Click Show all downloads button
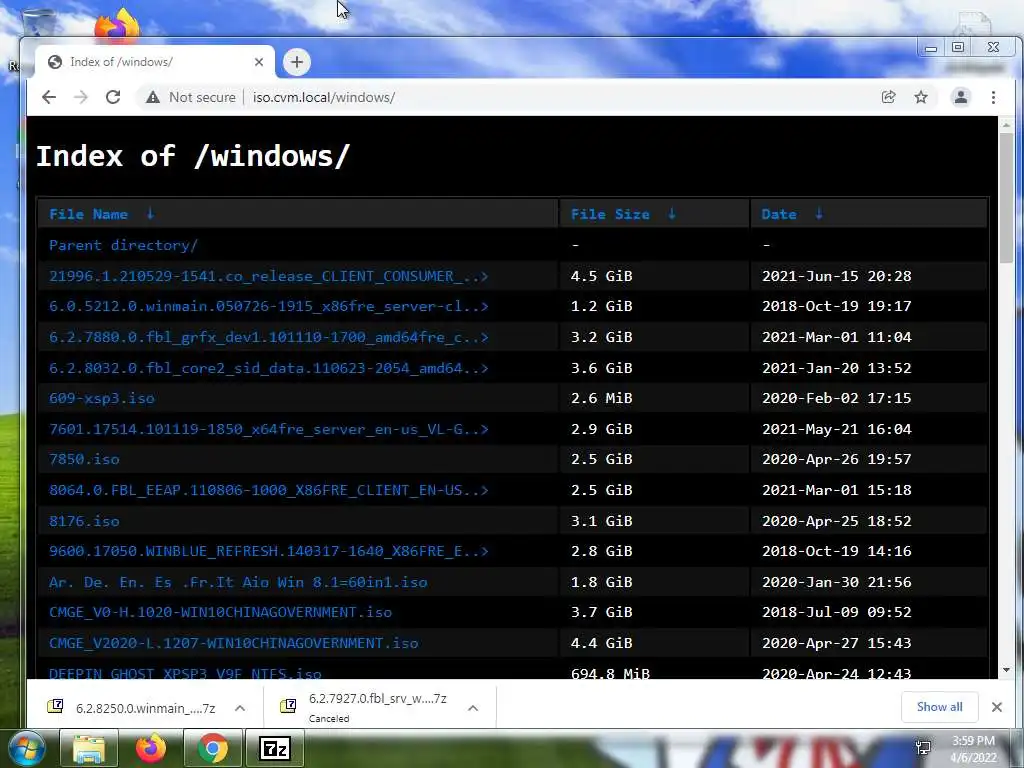1024x768 pixels. coord(939,707)
